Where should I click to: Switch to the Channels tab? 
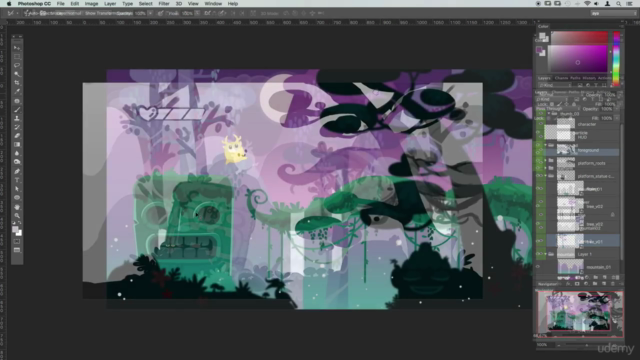coord(561,78)
